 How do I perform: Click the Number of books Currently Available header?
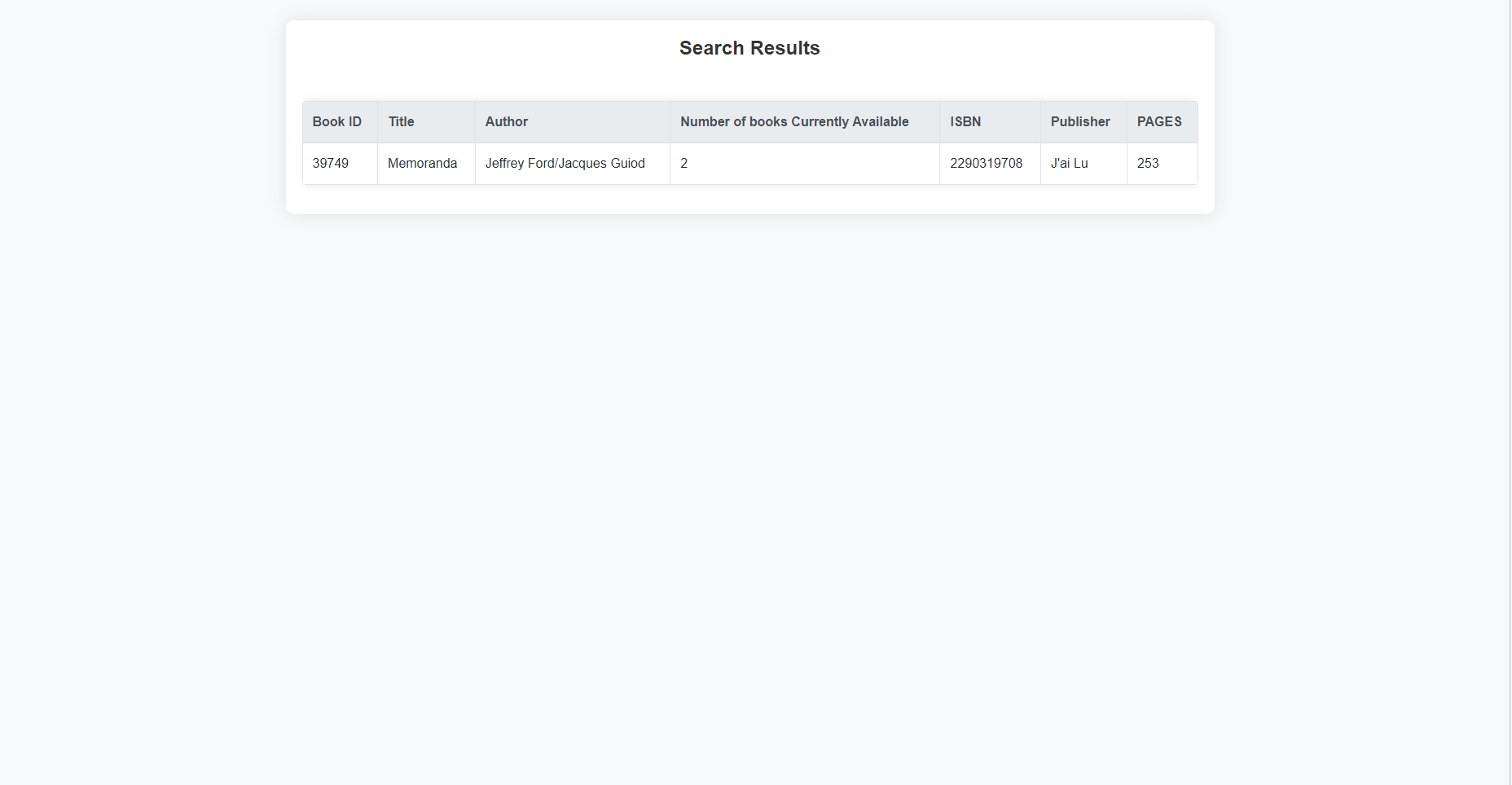click(x=794, y=121)
